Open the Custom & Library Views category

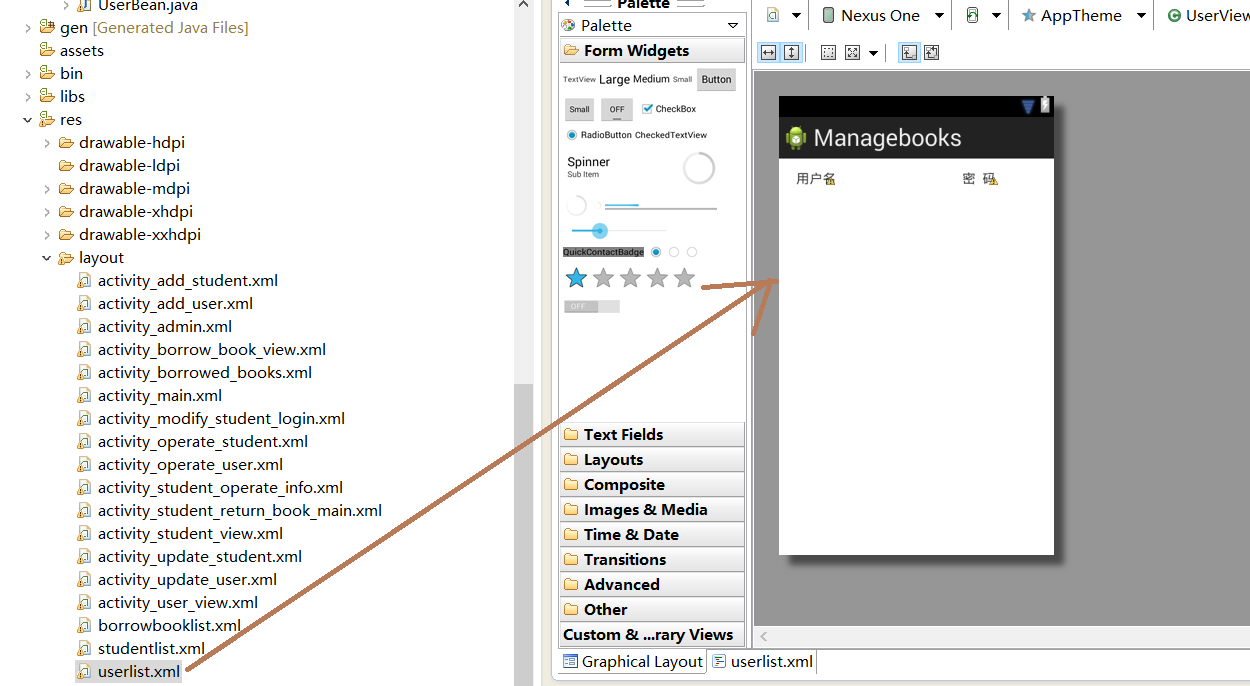652,634
